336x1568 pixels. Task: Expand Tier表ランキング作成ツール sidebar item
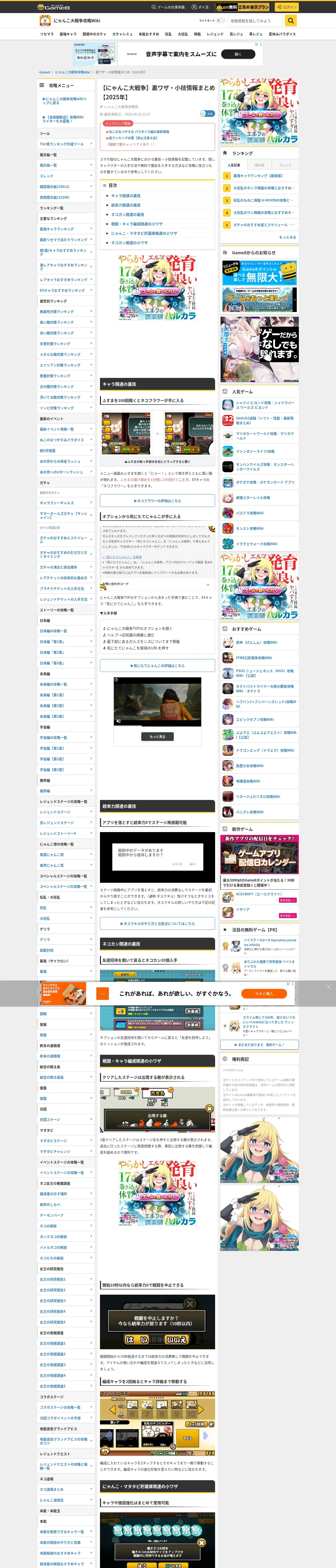coord(66,144)
